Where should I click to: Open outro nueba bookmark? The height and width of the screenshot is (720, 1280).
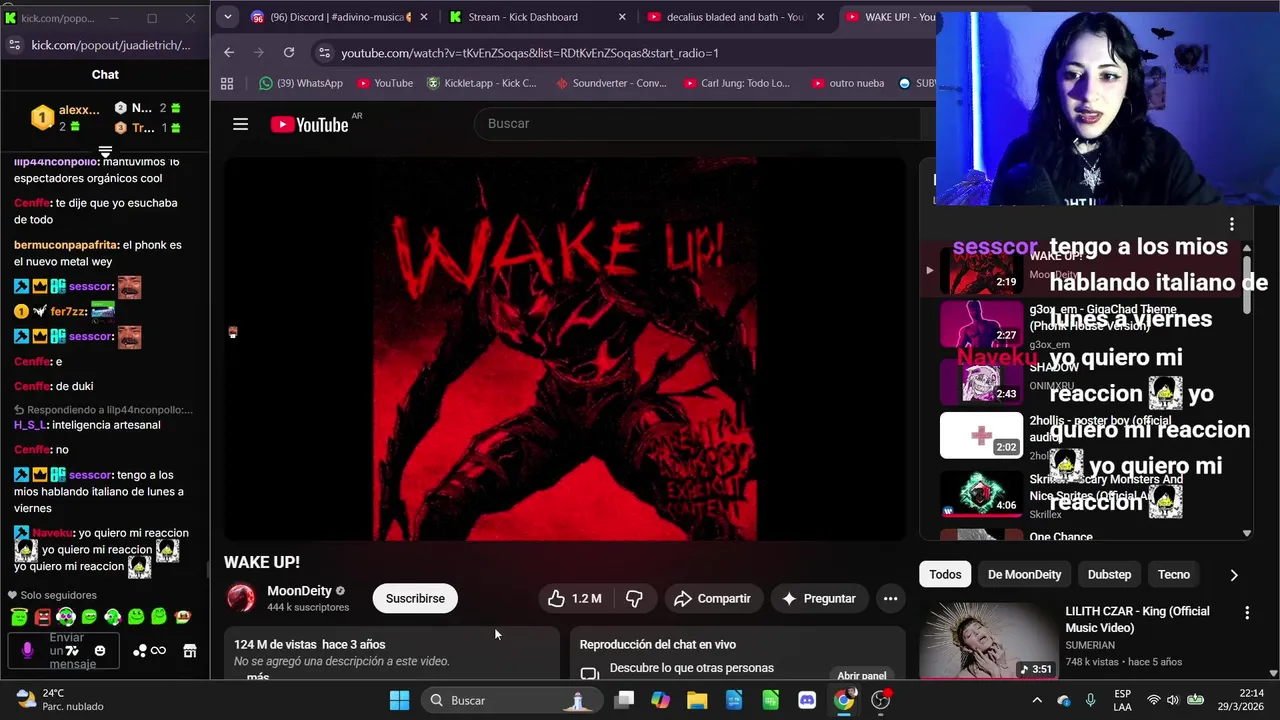[x=847, y=83]
